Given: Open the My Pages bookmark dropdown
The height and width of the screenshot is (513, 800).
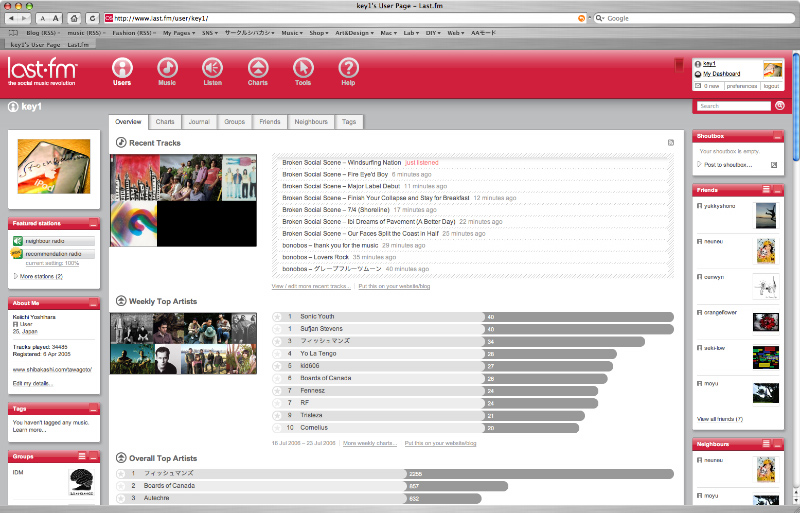Looking at the screenshot, I should point(179,33).
